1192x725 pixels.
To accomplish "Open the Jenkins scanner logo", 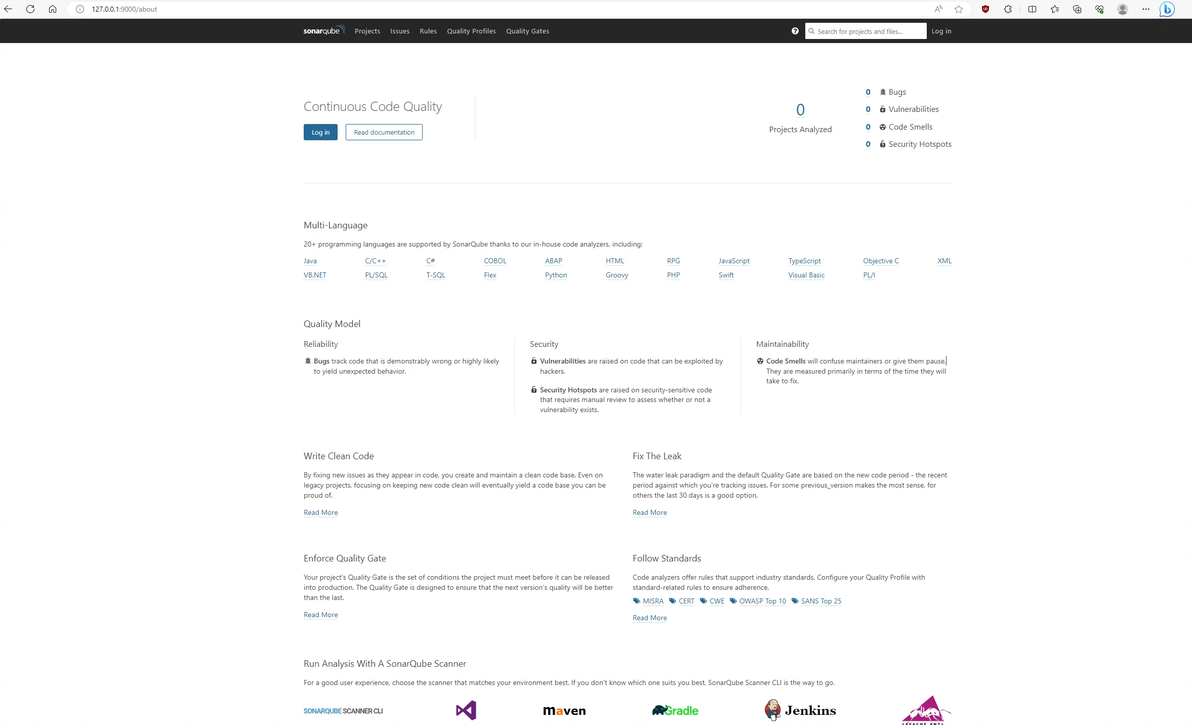I will pos(800,710).
